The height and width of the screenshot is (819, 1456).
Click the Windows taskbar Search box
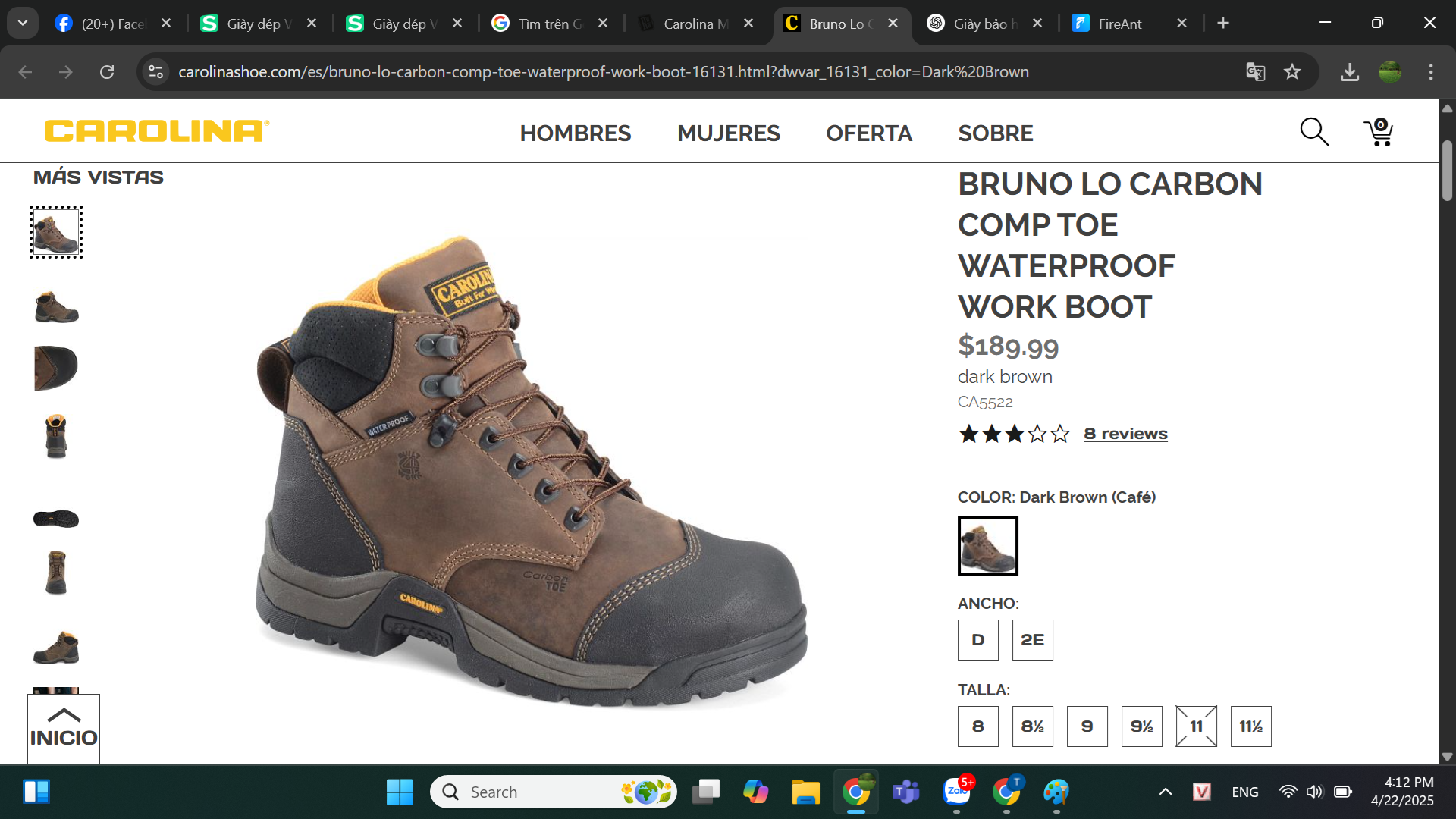point(554,792)
